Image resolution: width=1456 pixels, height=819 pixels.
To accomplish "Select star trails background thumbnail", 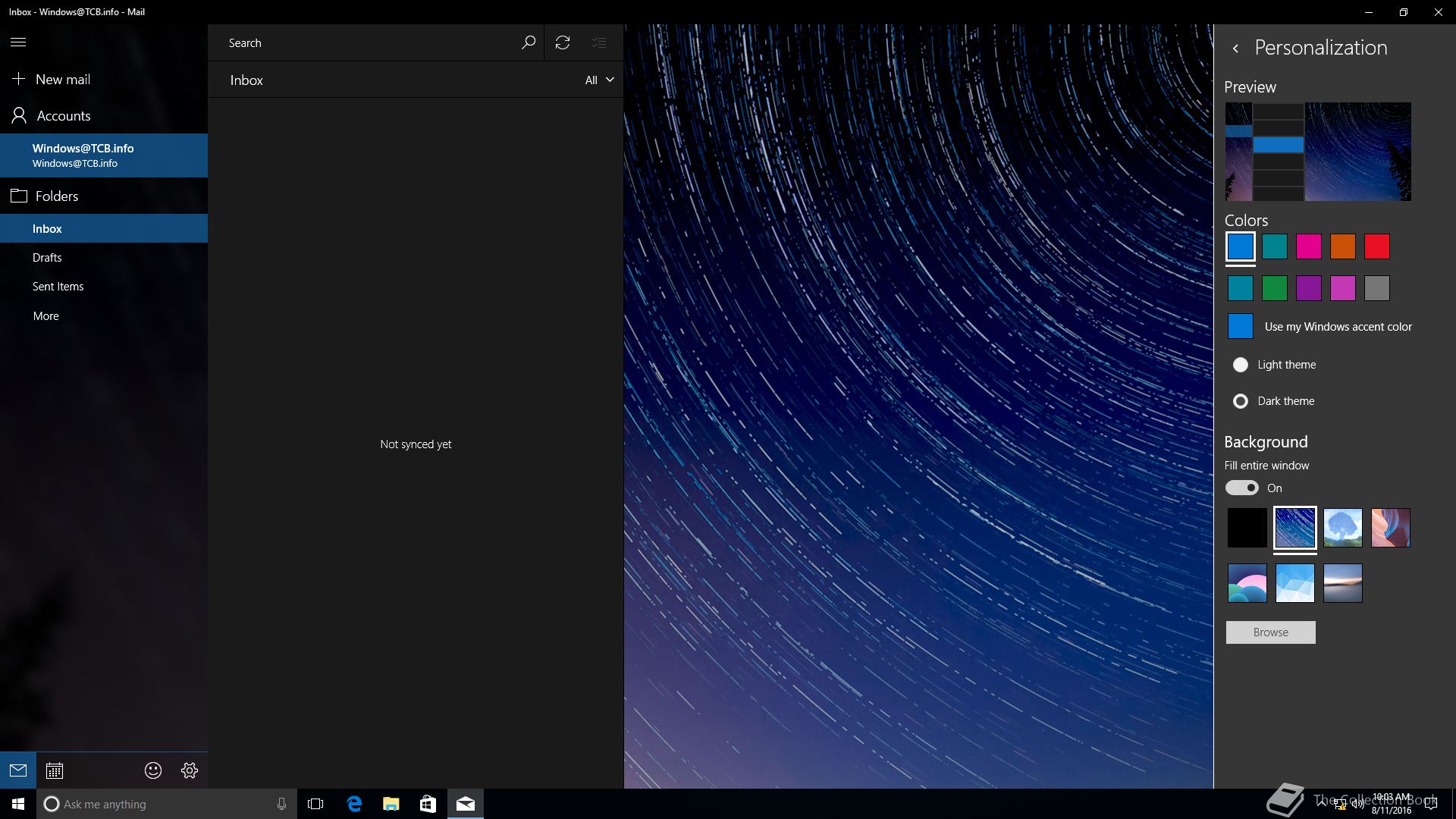I will point(1295,528).
